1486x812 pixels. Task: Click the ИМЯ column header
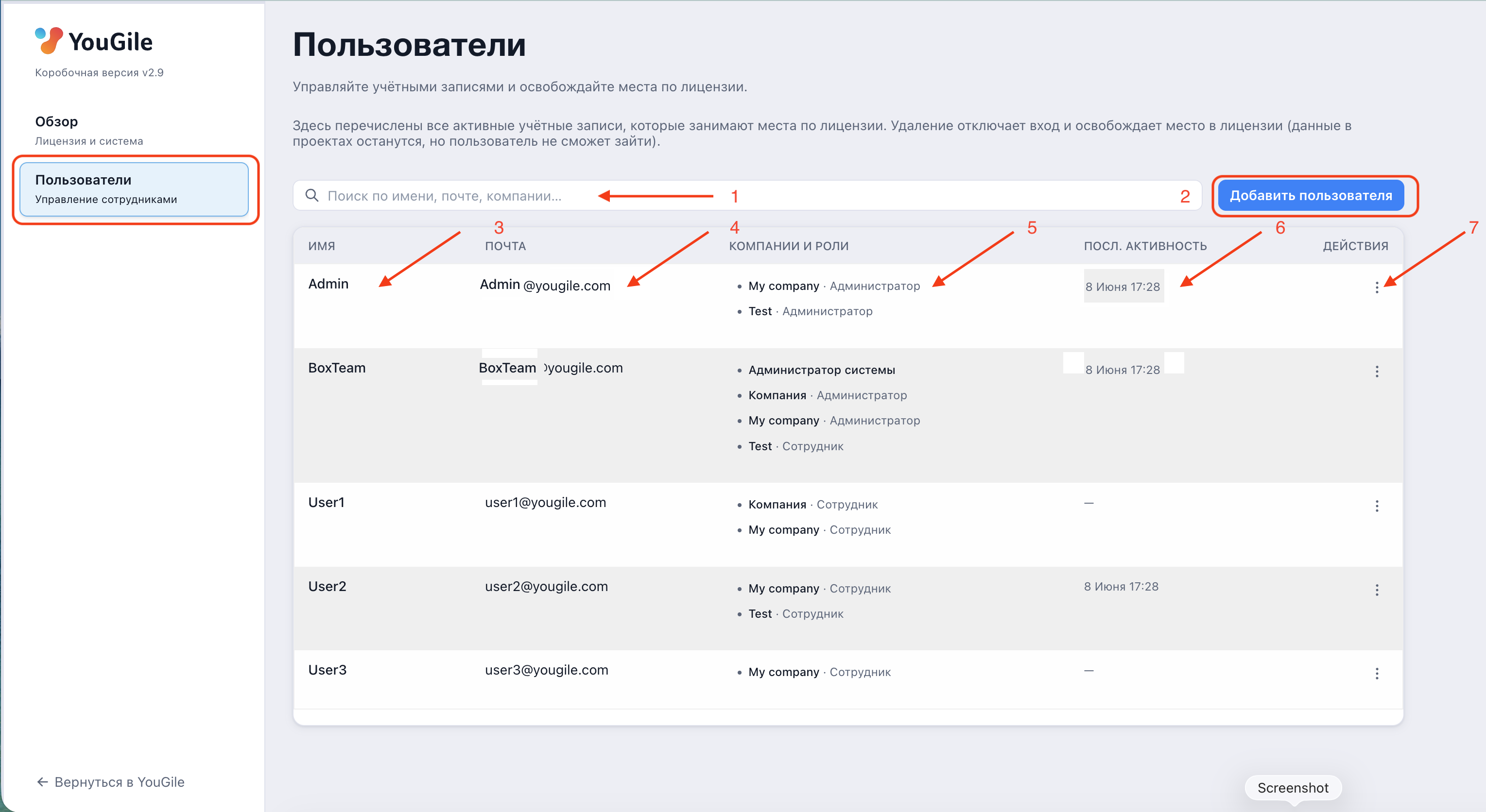(321, 246)
